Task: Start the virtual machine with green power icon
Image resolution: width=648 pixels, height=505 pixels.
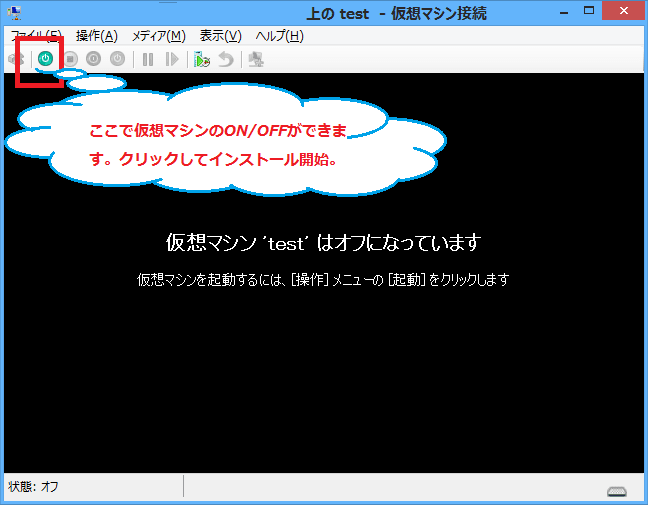Action: pos(45,59)
